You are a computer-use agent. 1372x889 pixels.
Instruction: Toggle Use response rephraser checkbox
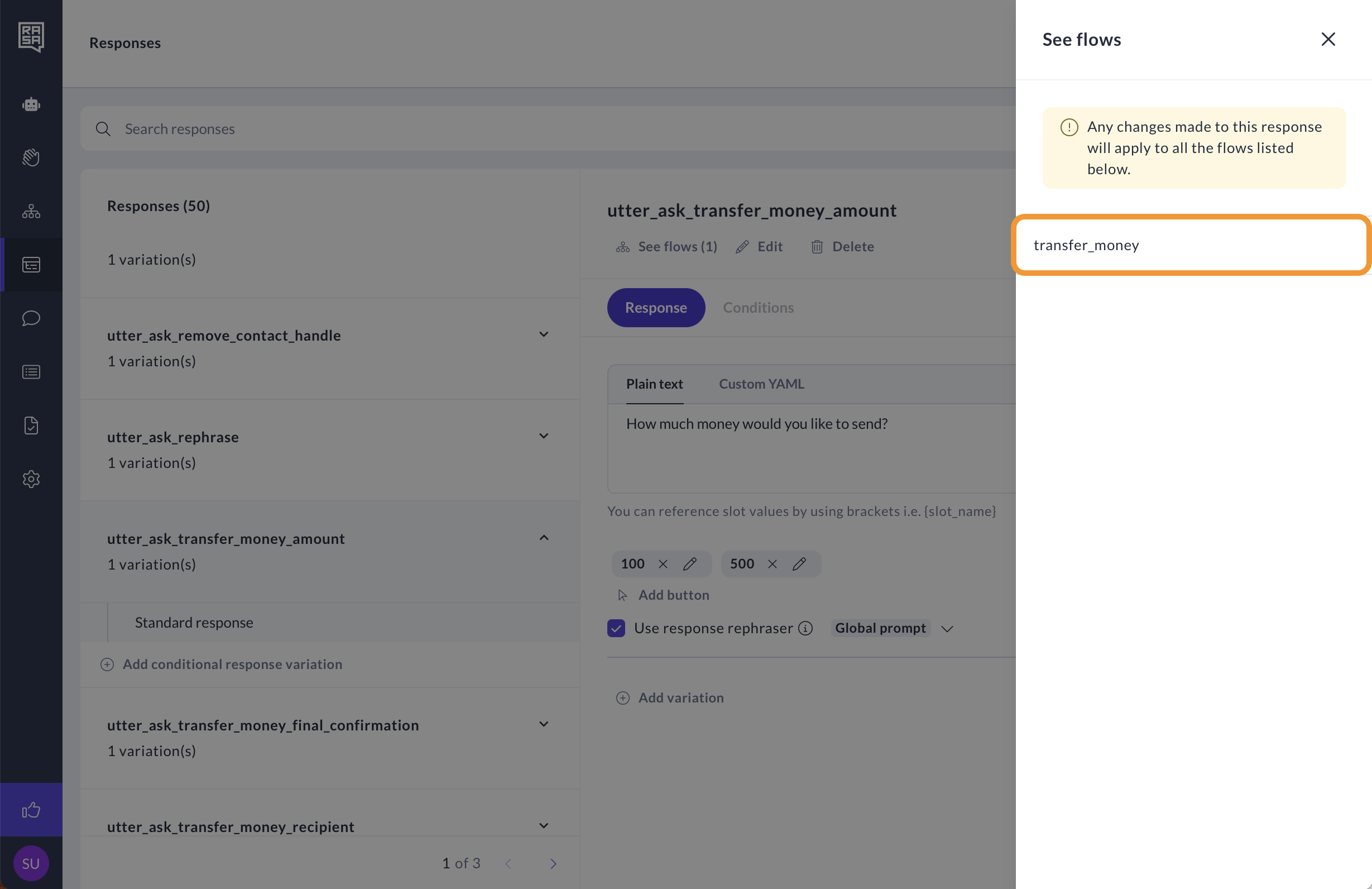[x=616, y=628]
